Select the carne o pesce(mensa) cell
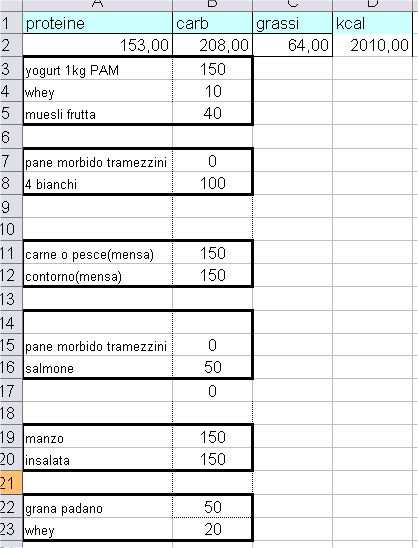The height and width of the screenshot is (548, 418). [98, 253]
